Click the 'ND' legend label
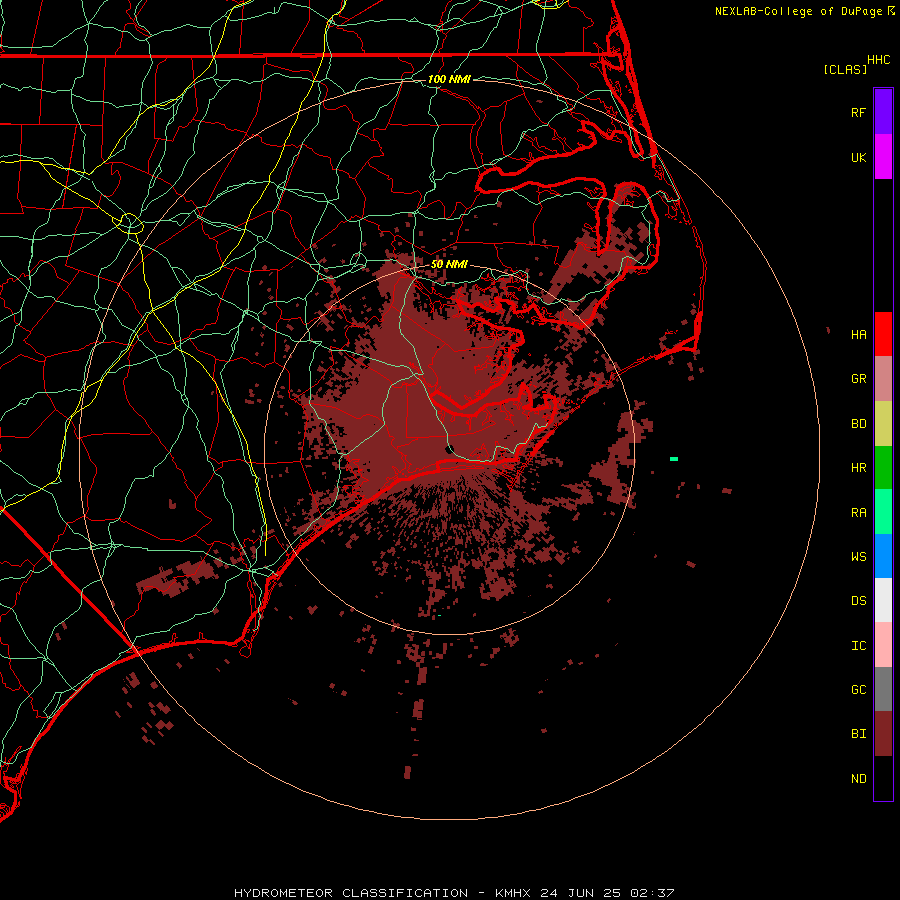The image size is (900, 900). pyautogui.click(x=859, y=779)
